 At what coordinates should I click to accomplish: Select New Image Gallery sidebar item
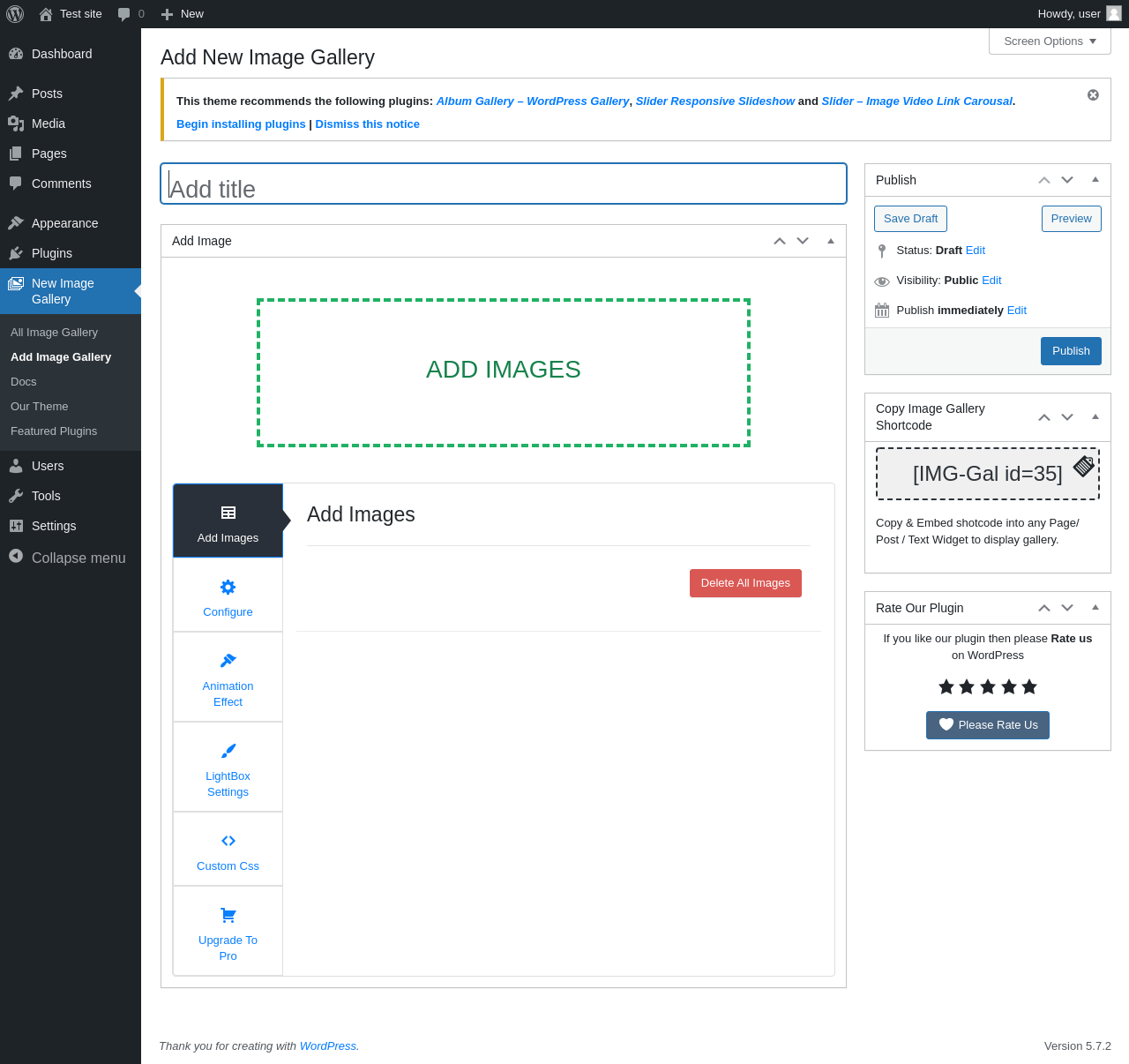(x=71, y=291)
